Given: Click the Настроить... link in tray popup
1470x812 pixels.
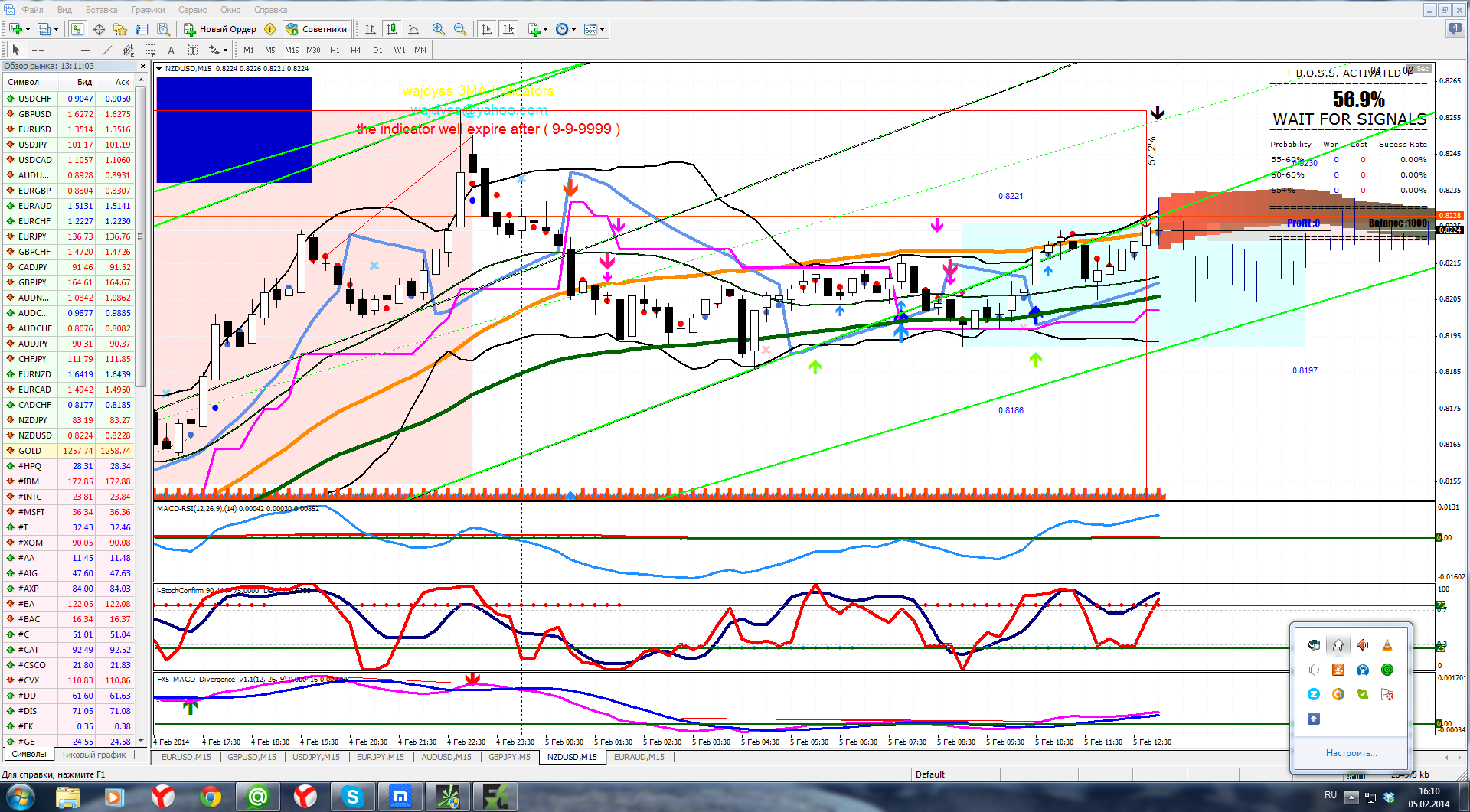Looking at the screenshot, I should coord(1351,753).
